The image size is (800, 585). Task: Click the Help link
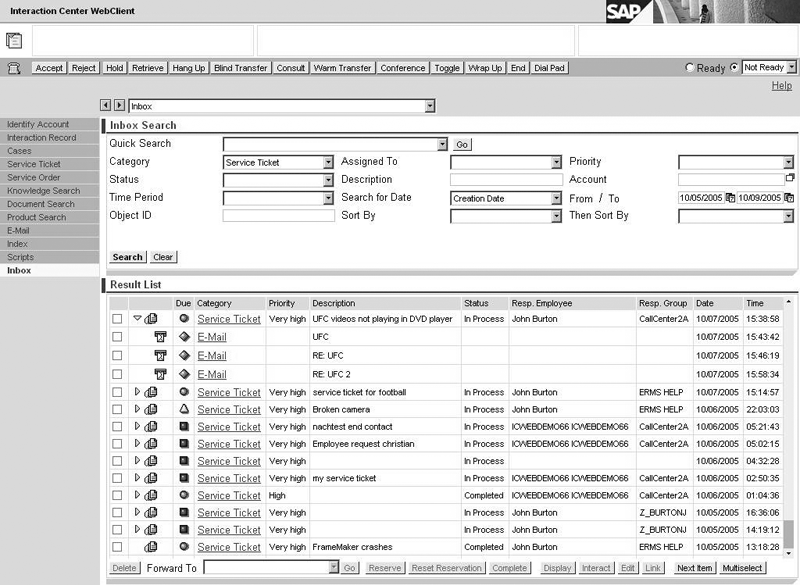pos(781,86)
